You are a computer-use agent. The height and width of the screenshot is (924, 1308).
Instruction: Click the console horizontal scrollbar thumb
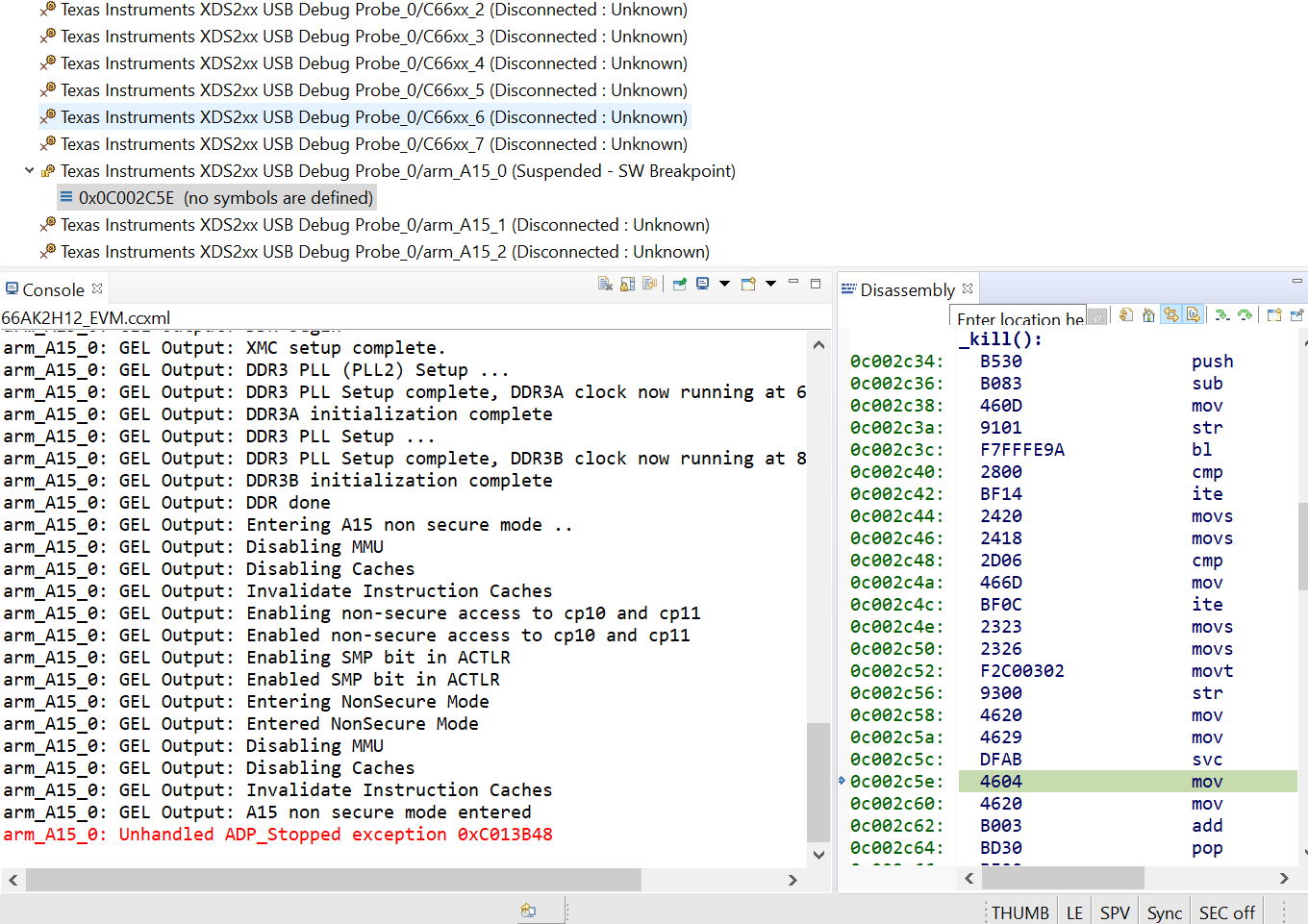[334, 880]
